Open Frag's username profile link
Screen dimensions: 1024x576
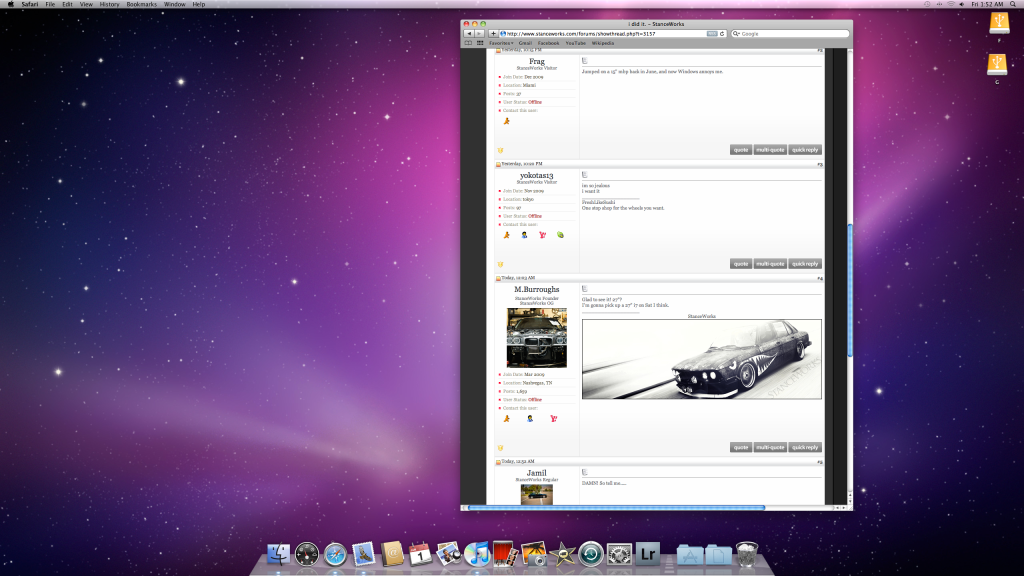537,61
